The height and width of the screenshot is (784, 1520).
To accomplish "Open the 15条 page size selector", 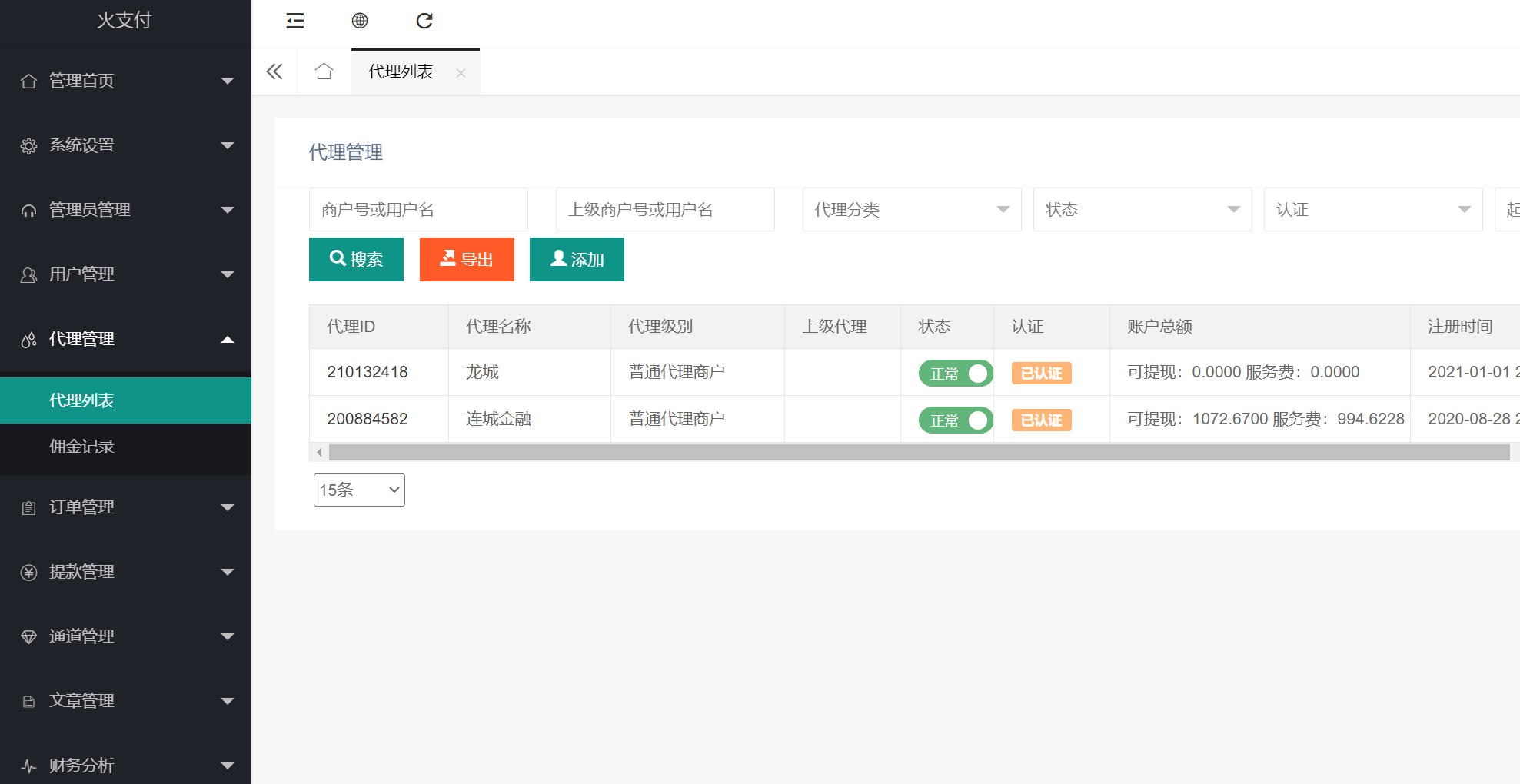I will 359,490.
